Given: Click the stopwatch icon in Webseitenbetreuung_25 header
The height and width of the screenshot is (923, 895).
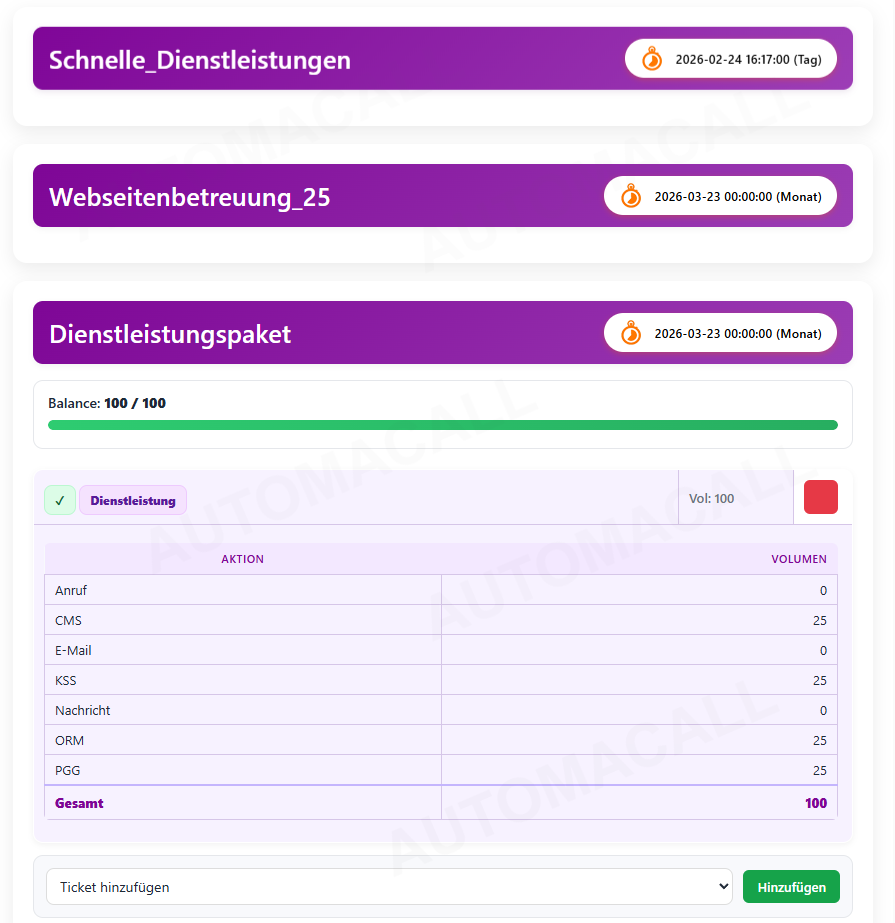Looking at the screenshot, I should click(631, 196).
